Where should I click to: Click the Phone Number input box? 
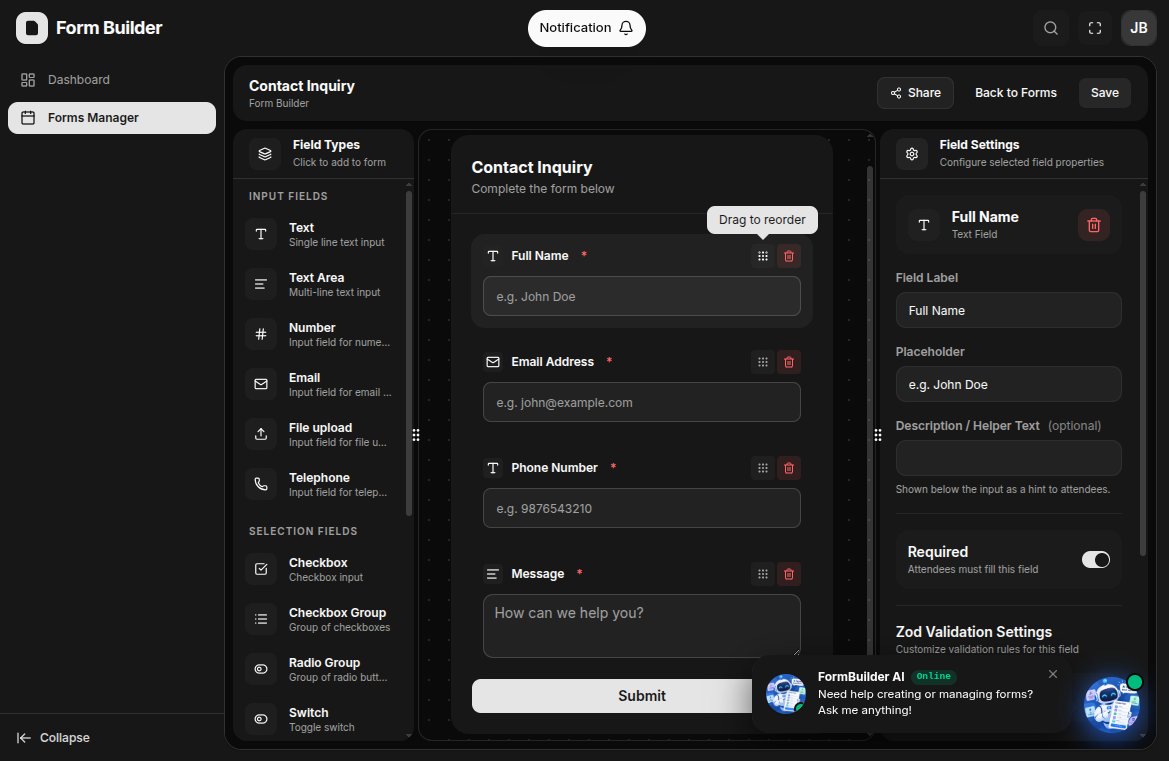[642, 508]
